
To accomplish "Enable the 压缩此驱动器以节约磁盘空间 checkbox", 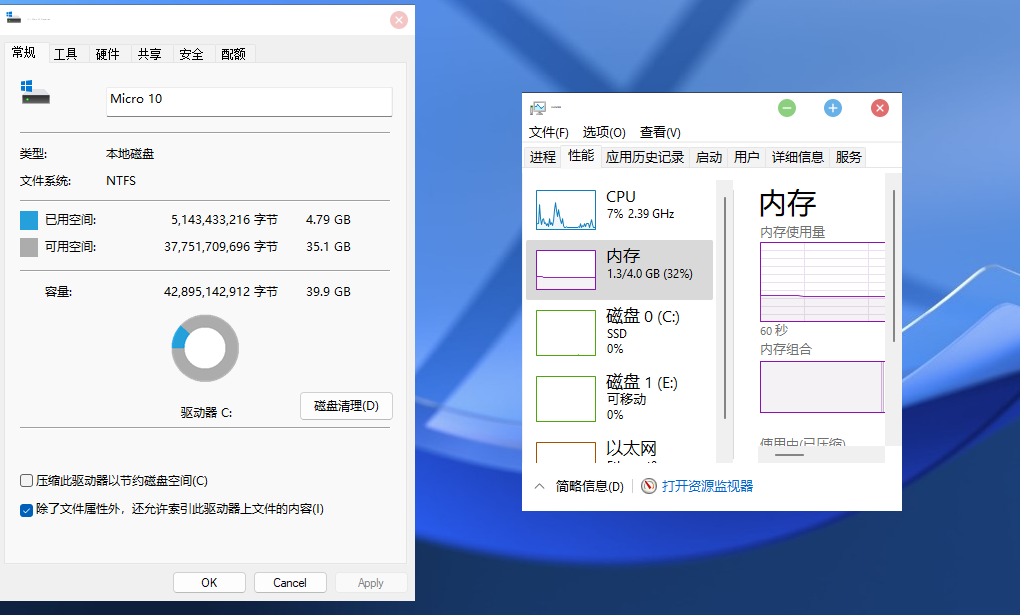I will 25,480.
